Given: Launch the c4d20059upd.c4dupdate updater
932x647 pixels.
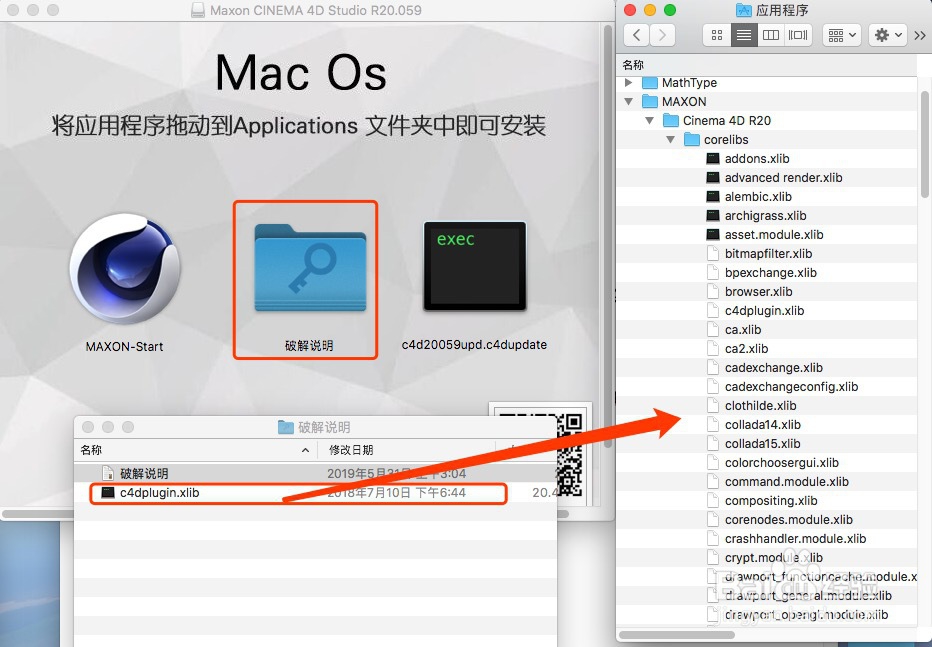Looking at the screenshot, I should click(474, 265).
